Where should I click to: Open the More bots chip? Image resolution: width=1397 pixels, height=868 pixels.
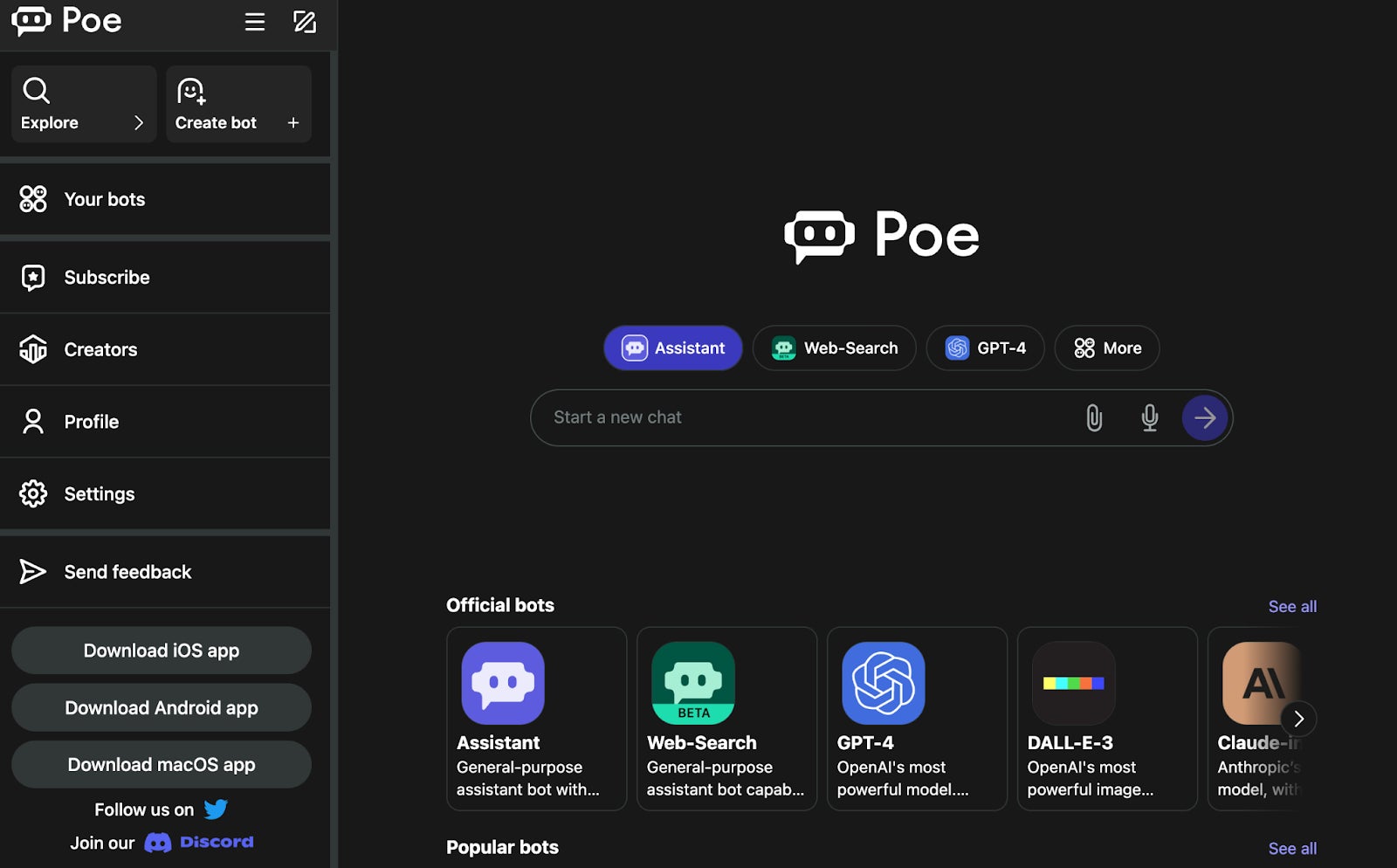(1107, 348)
